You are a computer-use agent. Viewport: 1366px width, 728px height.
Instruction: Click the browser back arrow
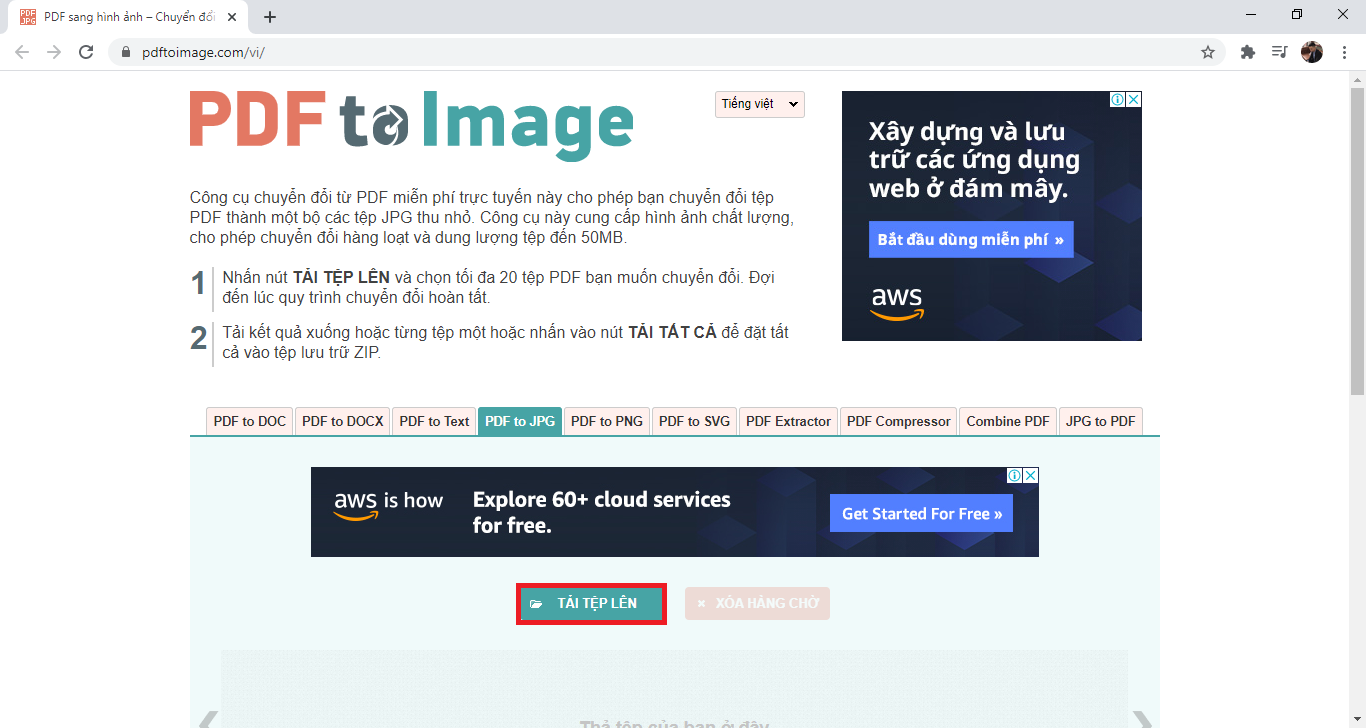point(22,52)
